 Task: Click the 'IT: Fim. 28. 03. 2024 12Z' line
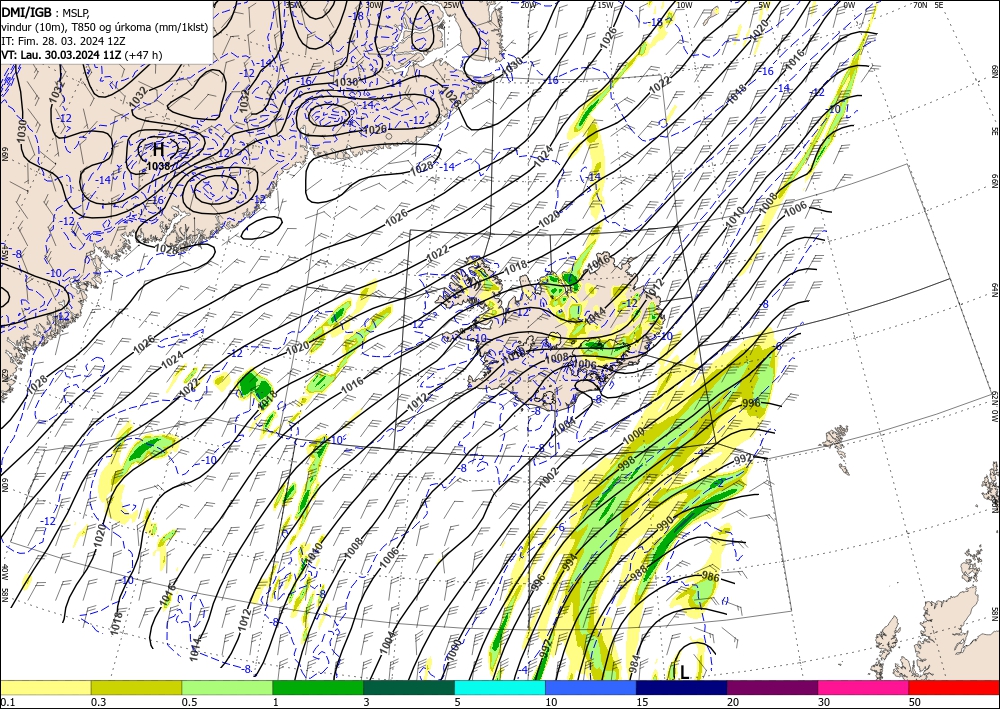tap(62, 41)
